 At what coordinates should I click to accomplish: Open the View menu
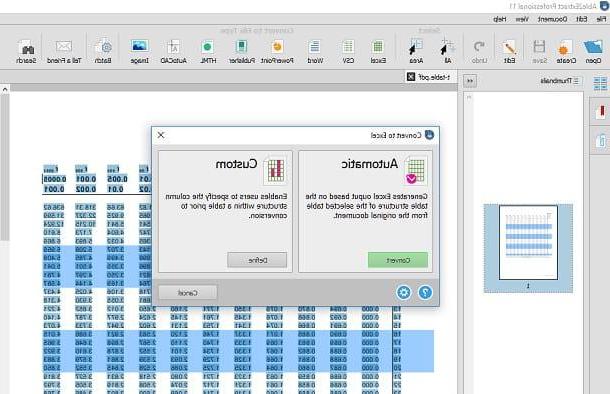pos(522,19)
